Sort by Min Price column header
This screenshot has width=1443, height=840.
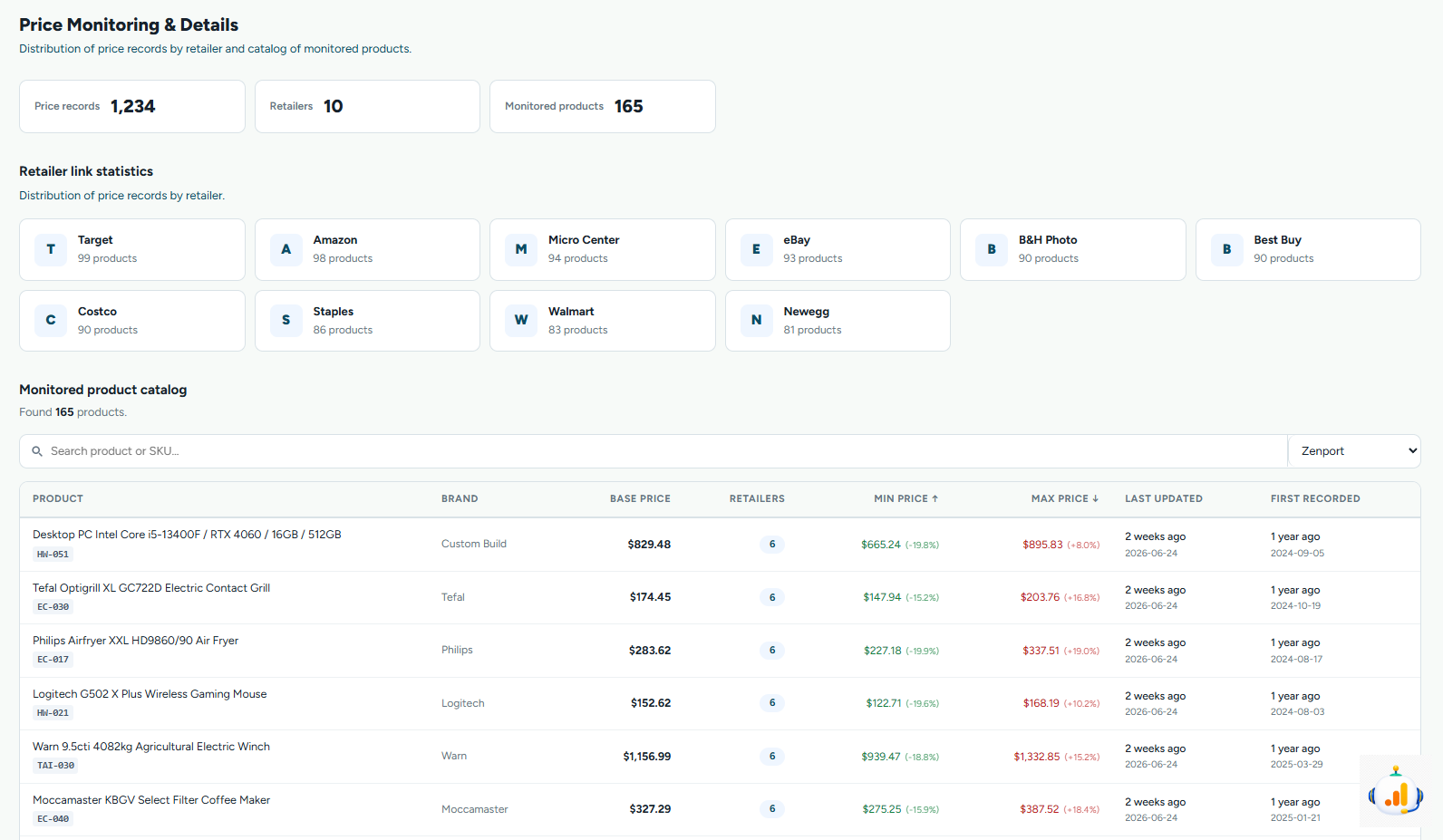click(x=906, y=498)
